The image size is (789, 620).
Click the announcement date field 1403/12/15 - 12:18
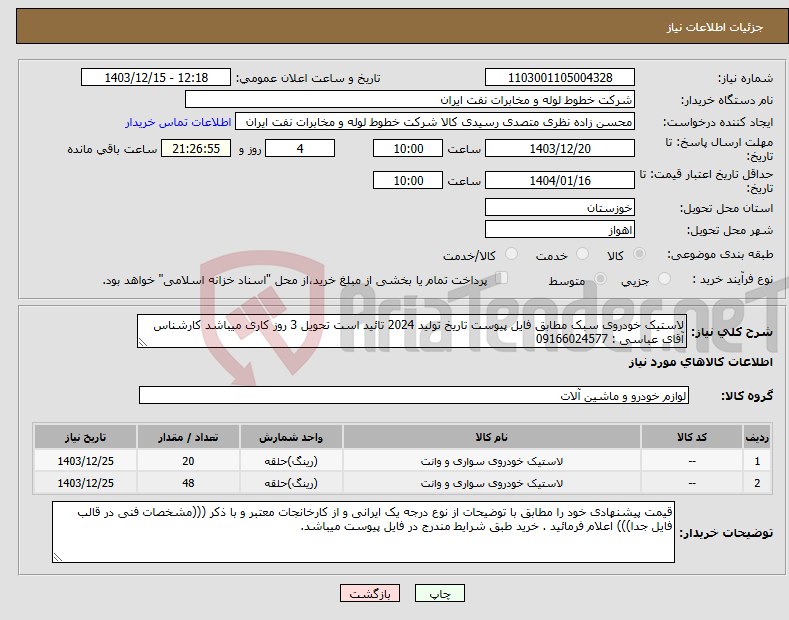pyautogui.click(x=156, y=78)
